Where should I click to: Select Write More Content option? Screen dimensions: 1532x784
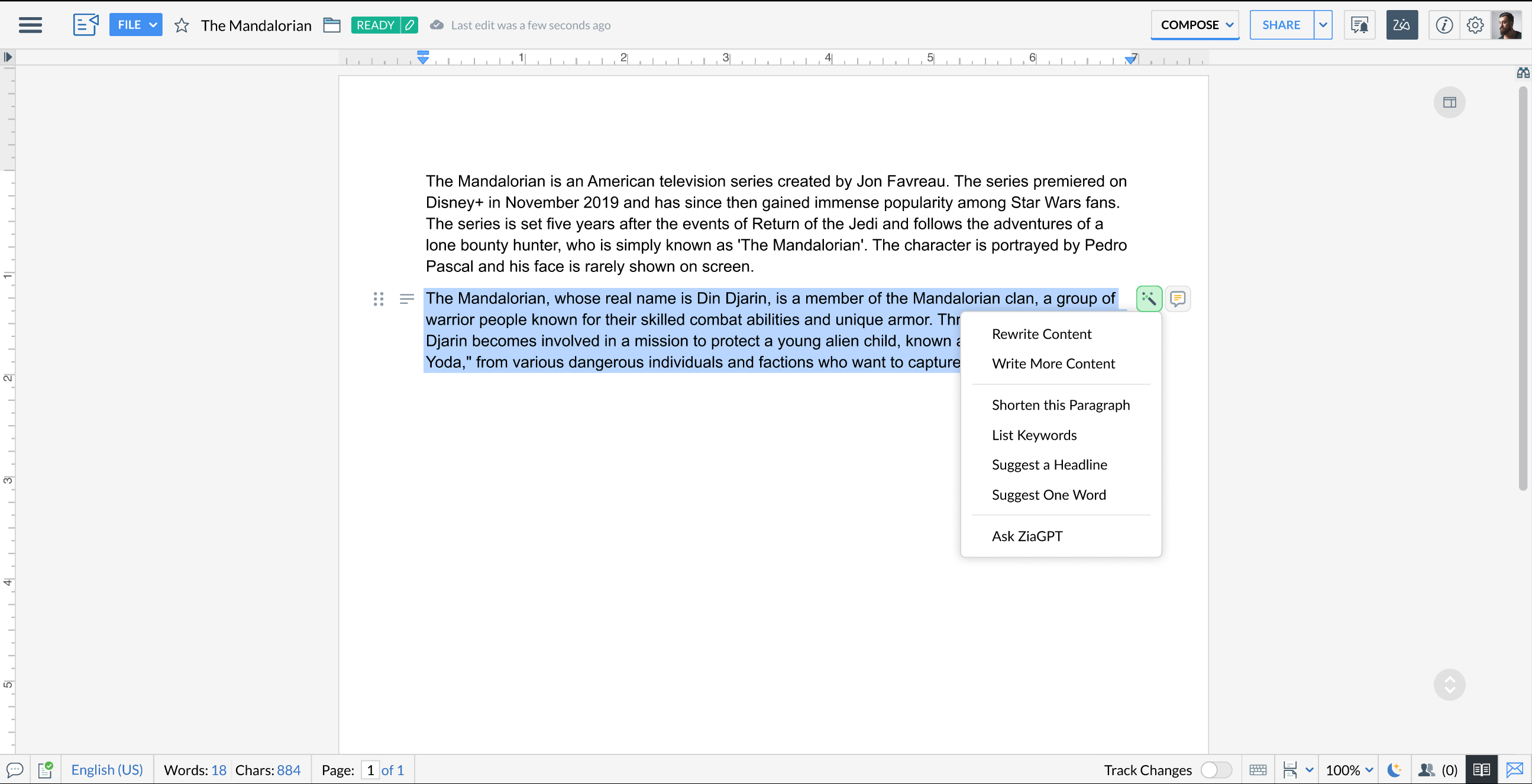[1053, 364]
